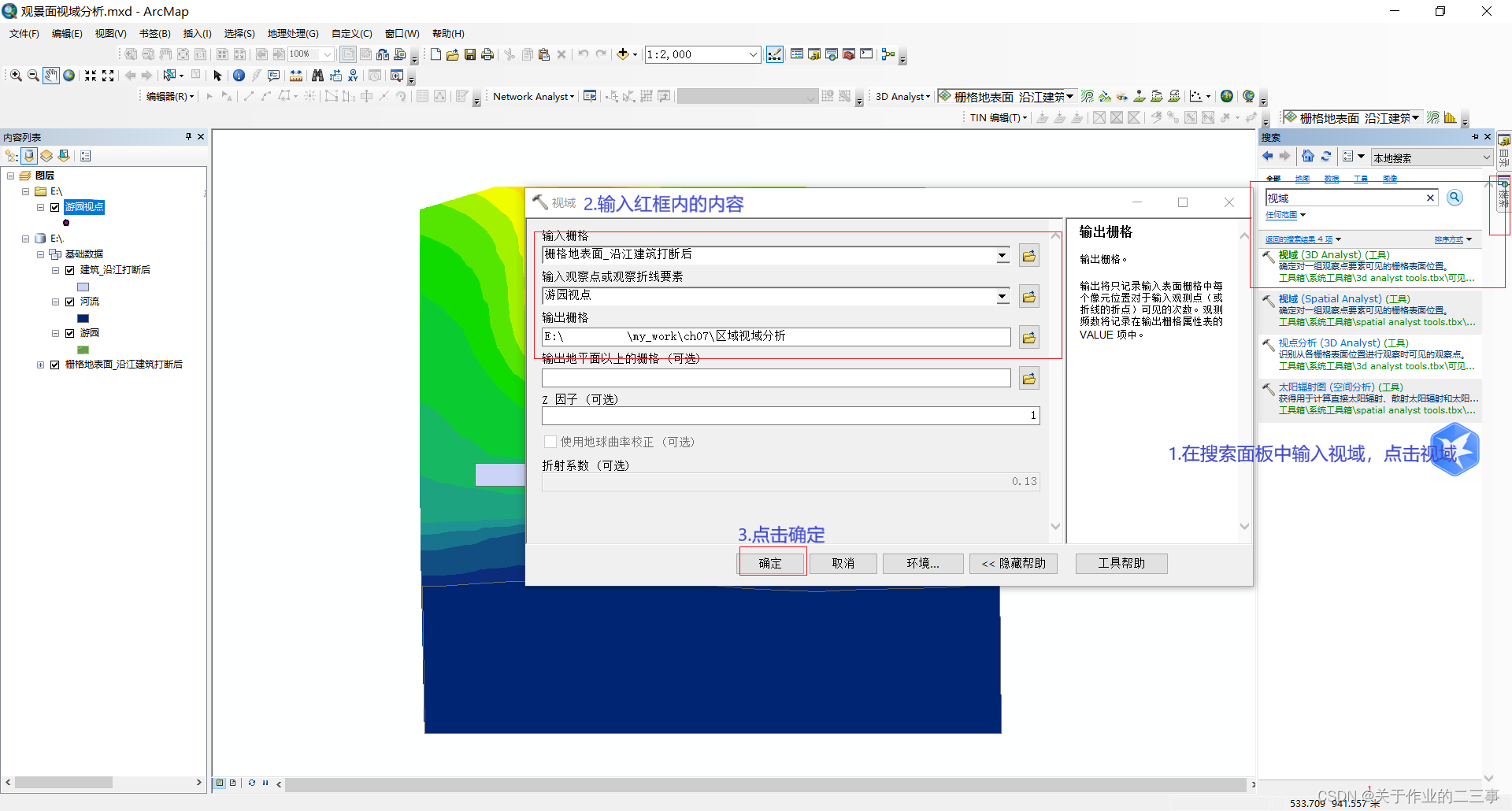1512x811 pixels.
Task: Open the Python window icon
Action: tap(866, 54)
